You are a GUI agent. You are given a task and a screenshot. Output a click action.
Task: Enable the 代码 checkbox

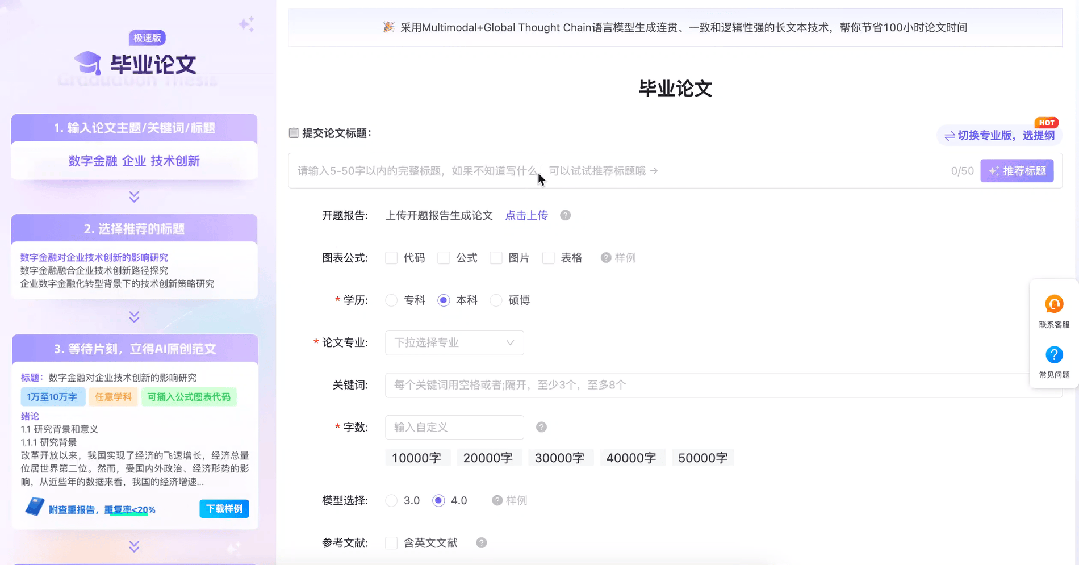[x=392, y=258]
